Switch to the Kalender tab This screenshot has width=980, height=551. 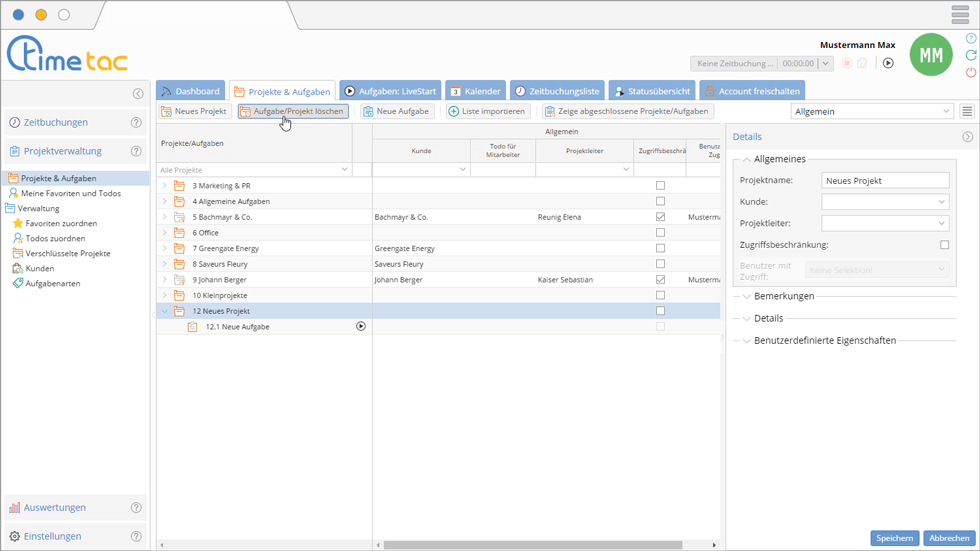(x=474, y=91)
